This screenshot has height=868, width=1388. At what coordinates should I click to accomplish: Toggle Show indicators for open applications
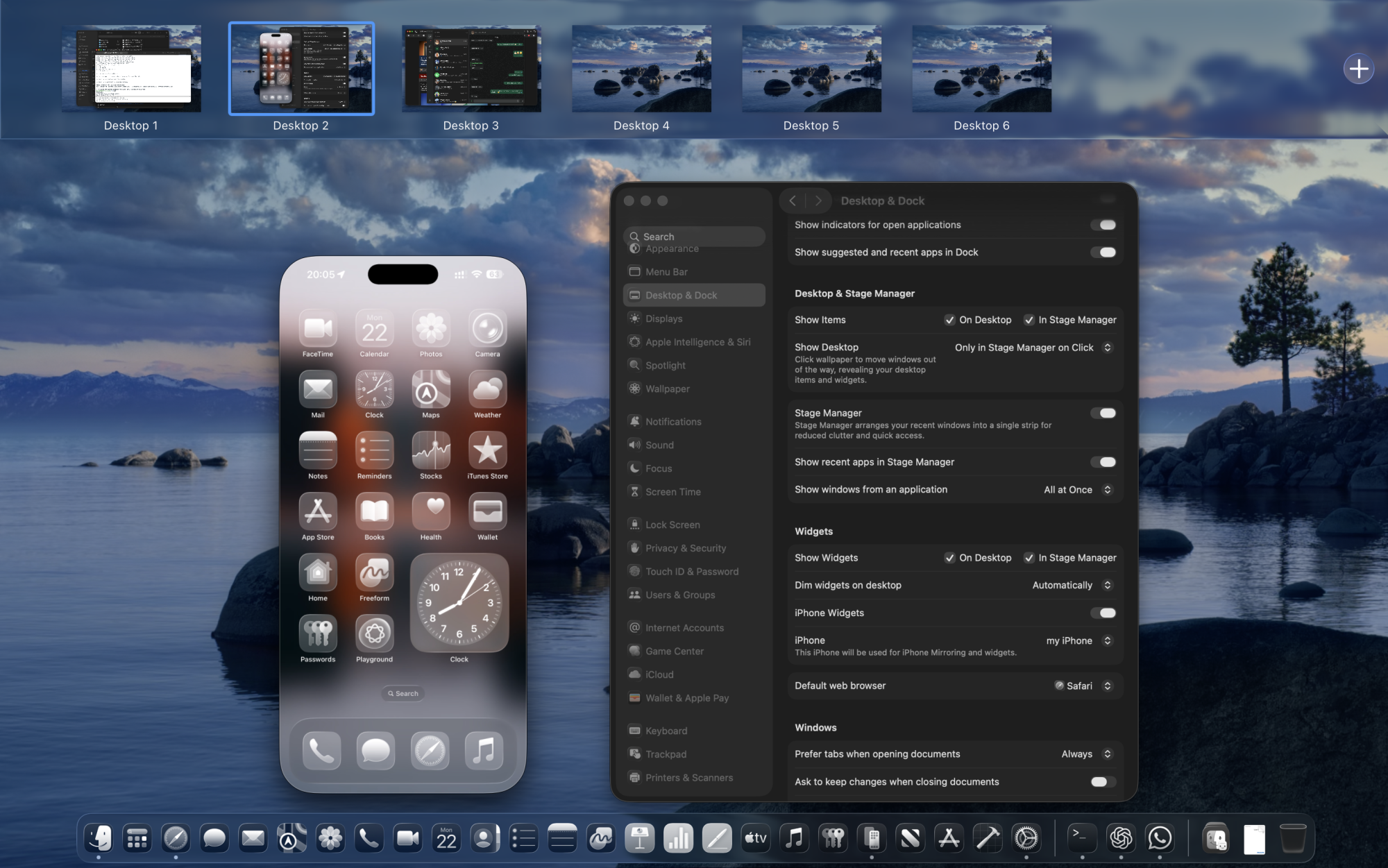pos(1103,225)
